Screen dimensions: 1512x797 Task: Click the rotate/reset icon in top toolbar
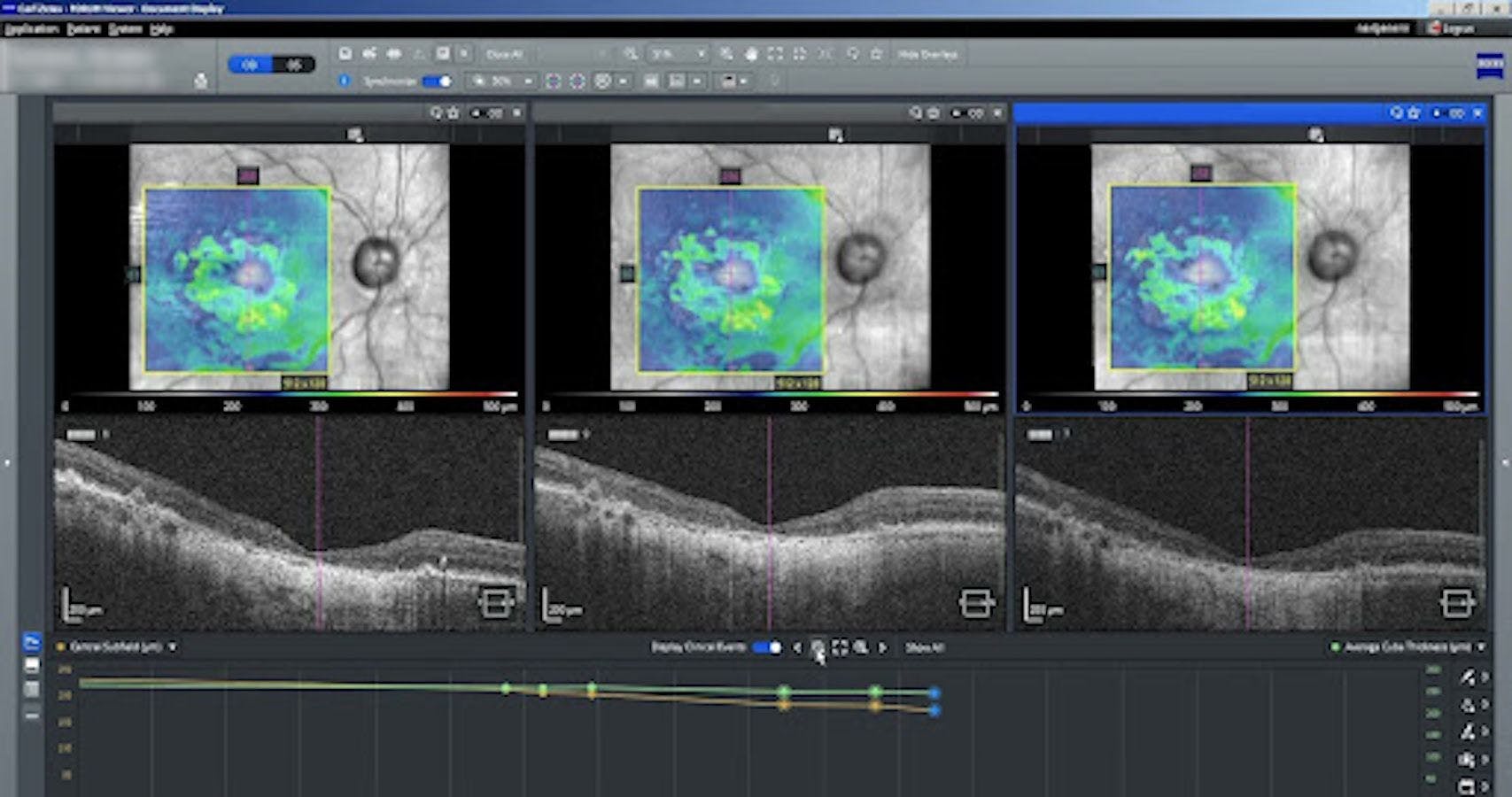coord(852,54)
